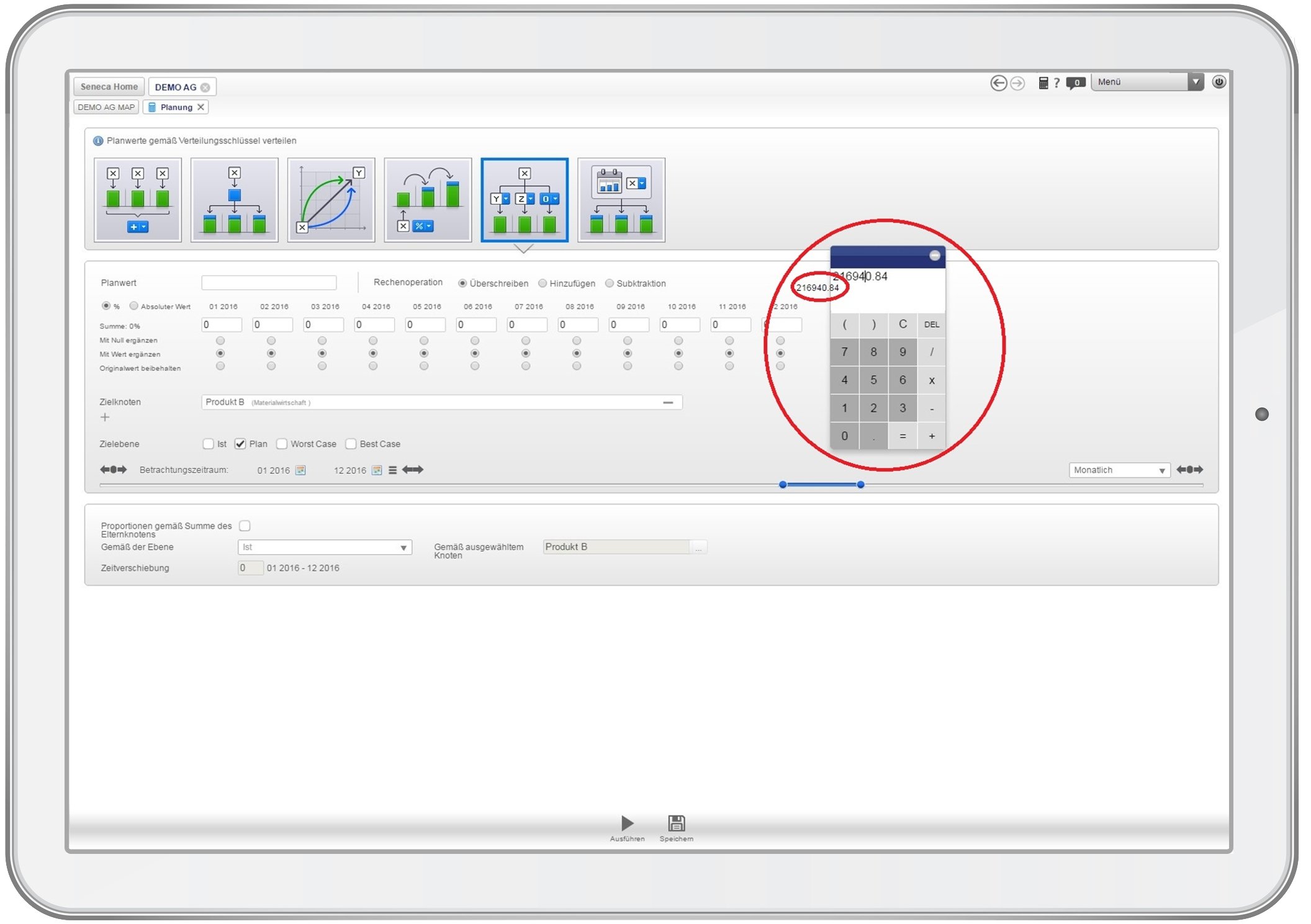Click the help question mark icon
1311x924 pixels.
(x=1056, y=83)
